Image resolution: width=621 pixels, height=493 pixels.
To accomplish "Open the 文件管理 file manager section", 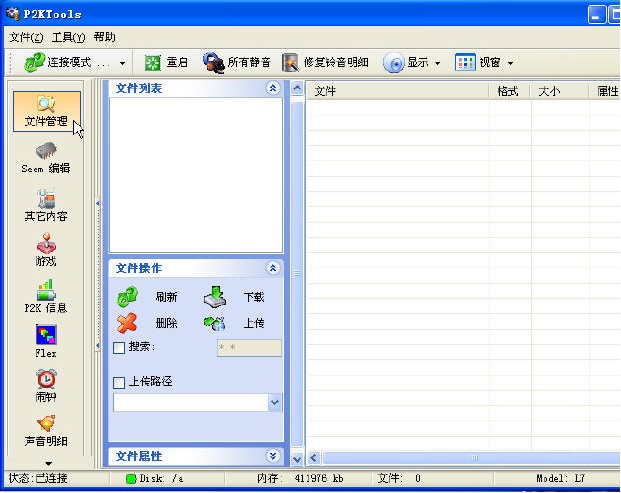I will point(47,111).
